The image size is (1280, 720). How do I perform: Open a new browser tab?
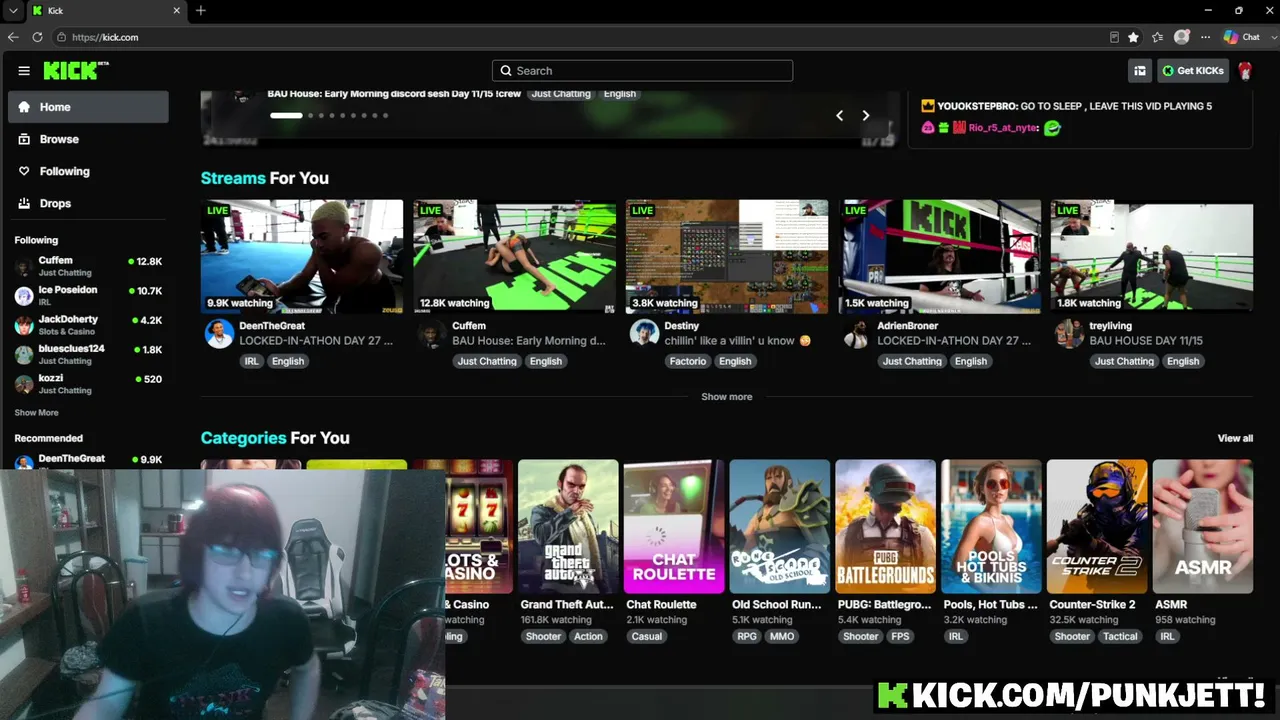(x=201, y=11)
